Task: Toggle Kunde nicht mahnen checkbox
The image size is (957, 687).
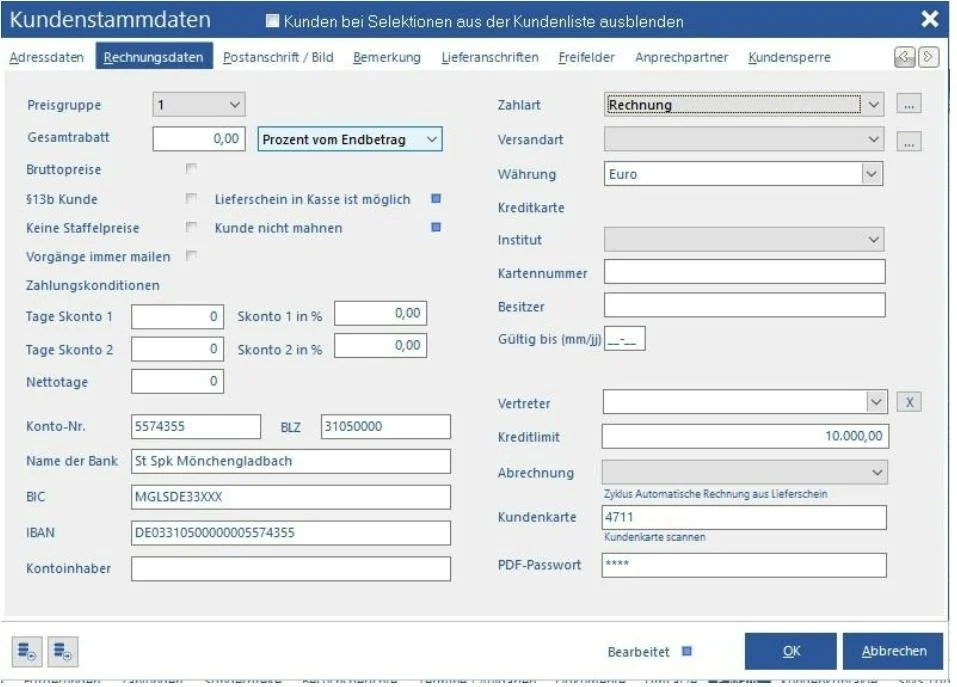Action: tap(436, 227)
